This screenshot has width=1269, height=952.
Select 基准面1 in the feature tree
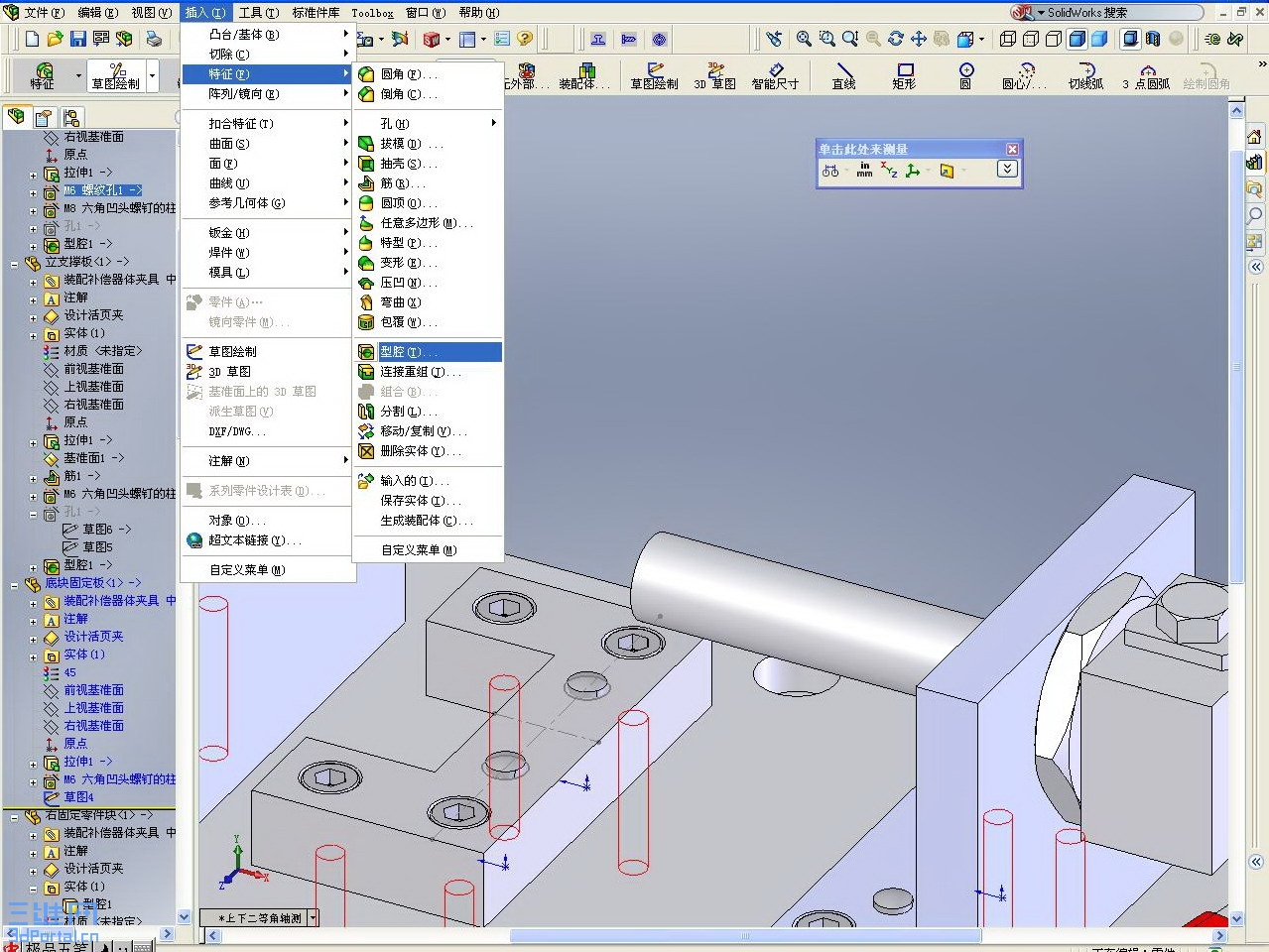[94, 458]
